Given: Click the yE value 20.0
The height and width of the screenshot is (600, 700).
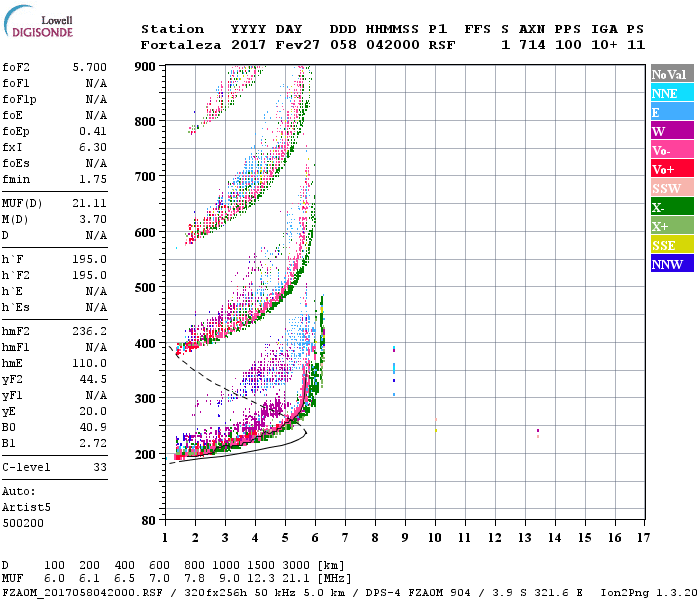Looking at the screenshot, I should [x=93, y=412].
